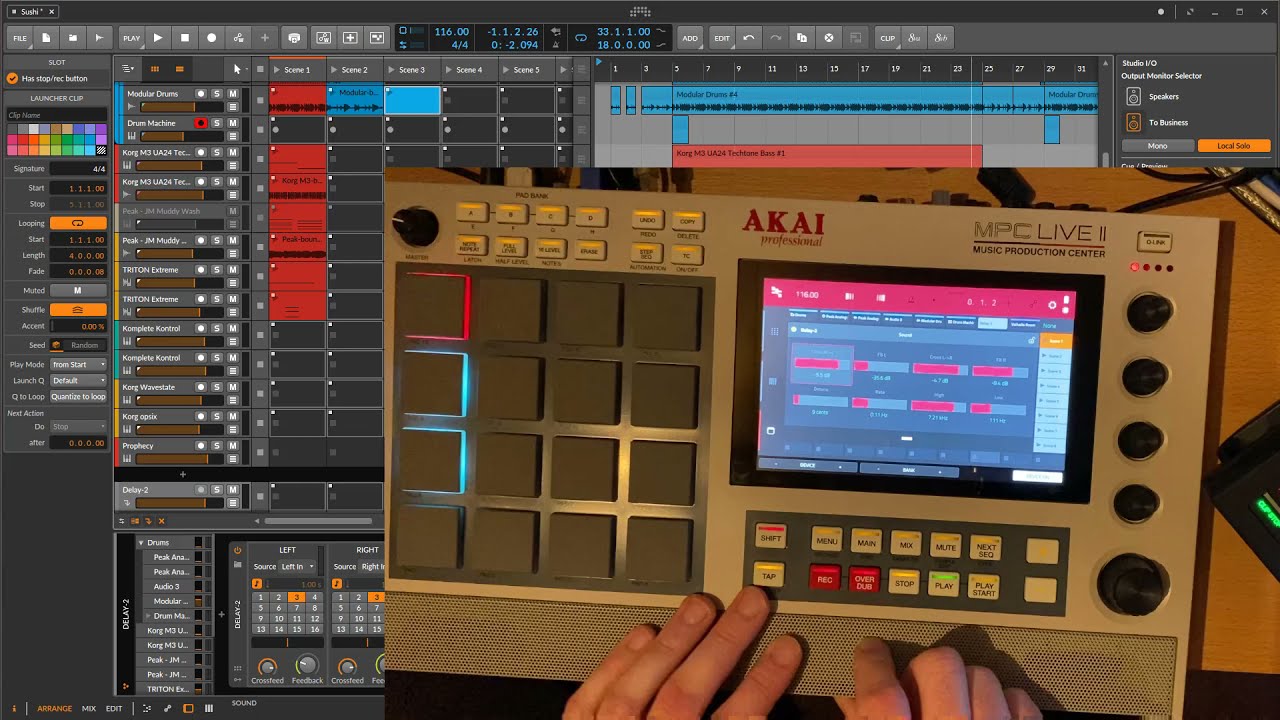Open the Q to Loop dropdown
The image size is (1280, 720).
78,396
